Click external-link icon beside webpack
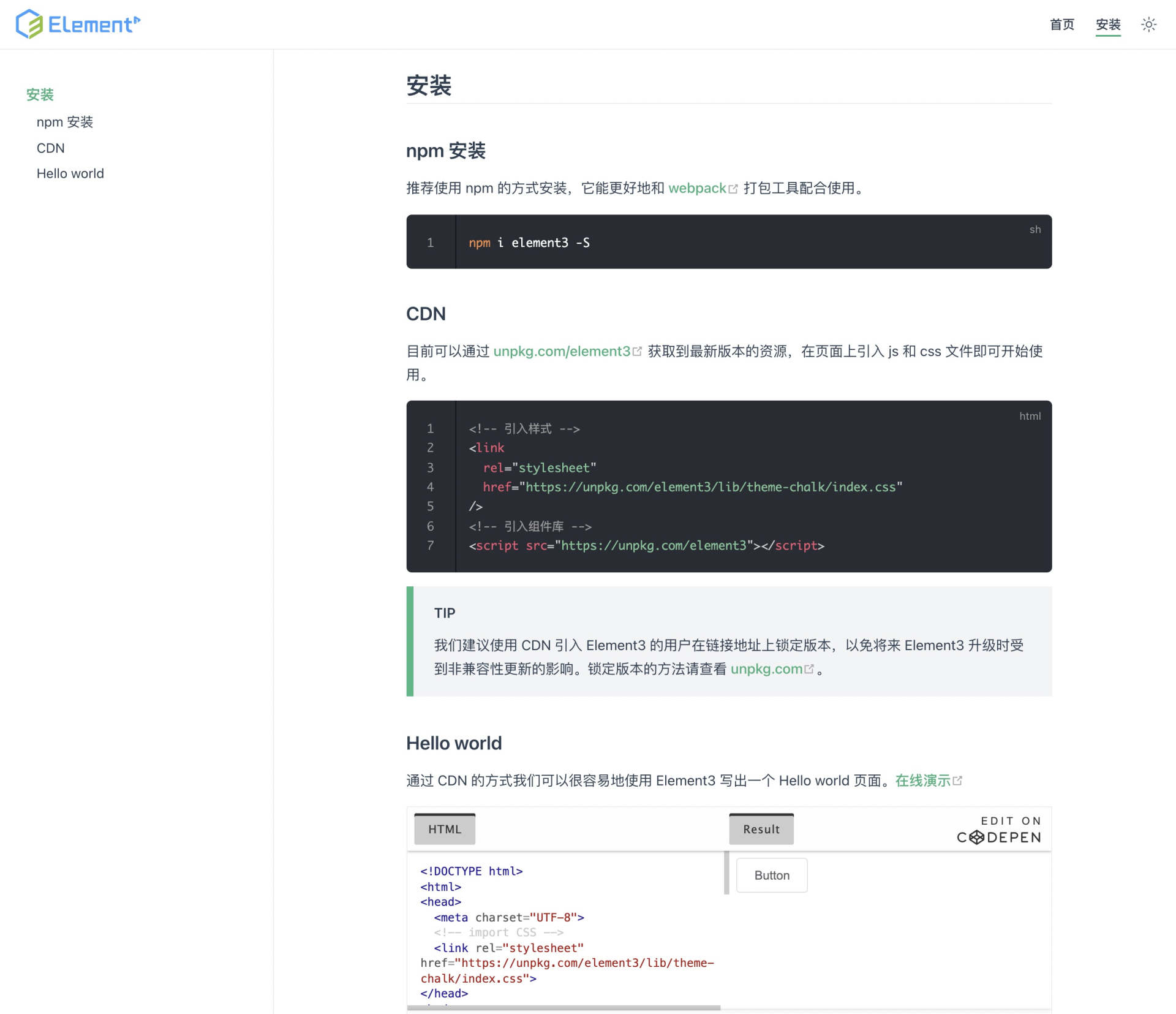The height and width of the screenshot is (1014, 1176). (x=733, y=189)
